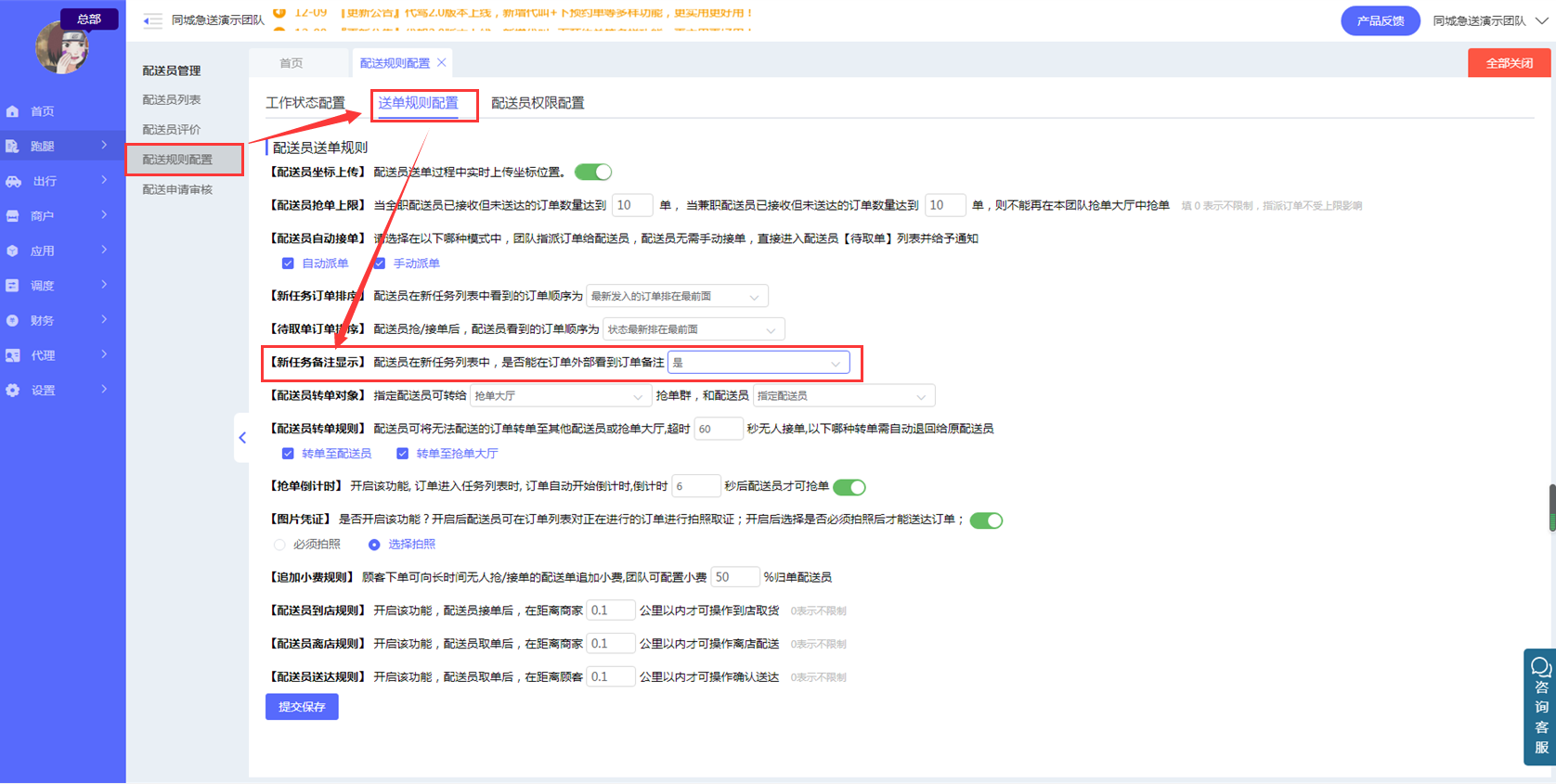
Task: Toggle the 抢单倒计时 switch
Action: pyautogui.click(x=849, y=487)
